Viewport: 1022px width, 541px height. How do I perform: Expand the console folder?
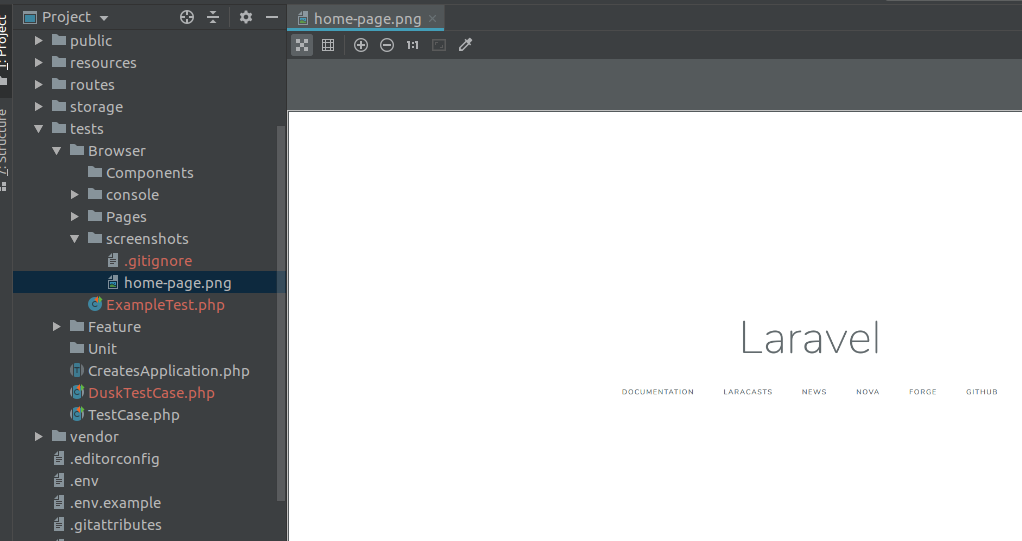tap(75, 194)
